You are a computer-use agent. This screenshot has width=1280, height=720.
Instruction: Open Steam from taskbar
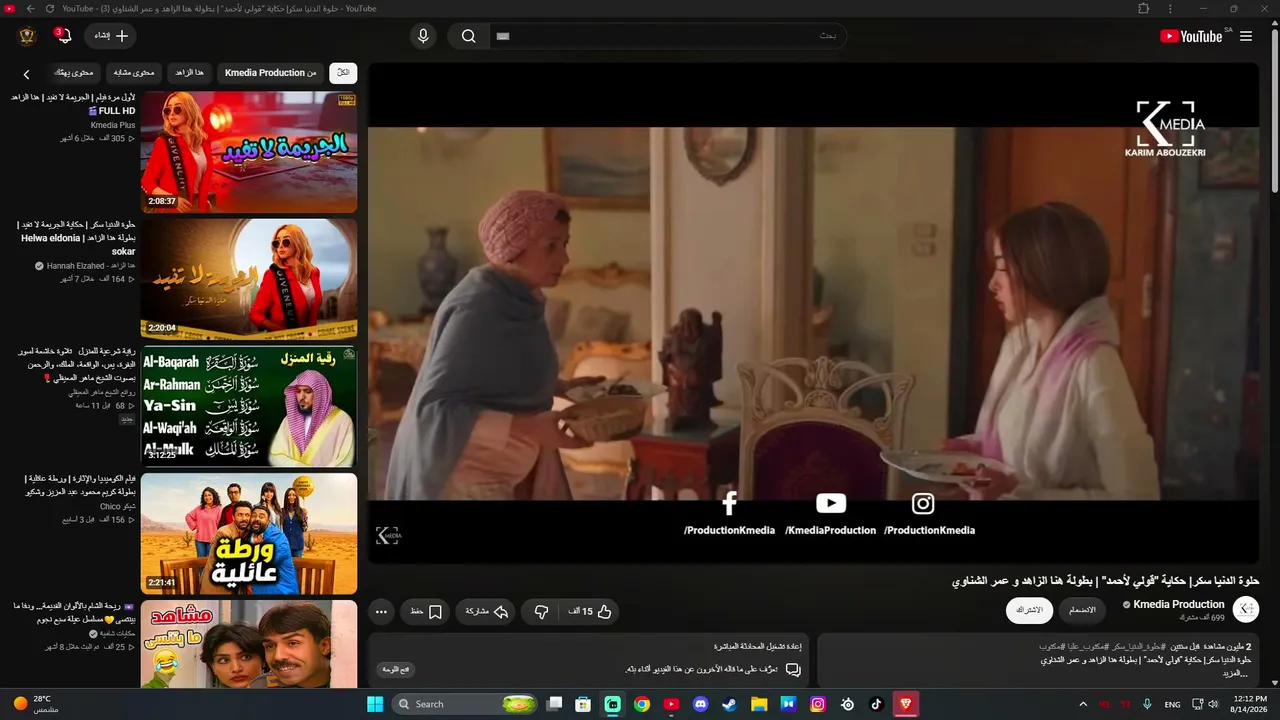pos(730,704)
